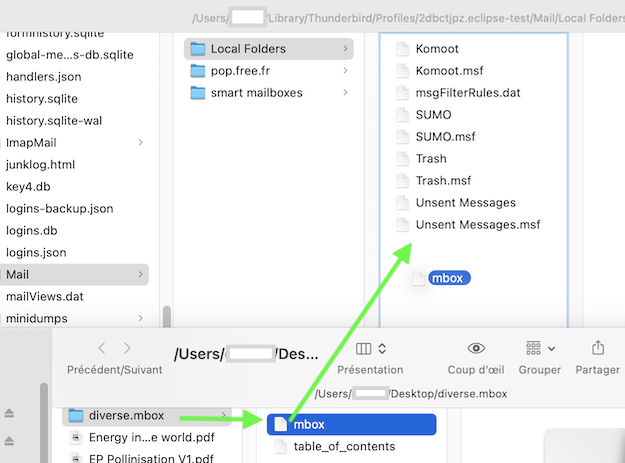The width and height of the screenshot is (625, 463).
Task: Go forward with the Suivant arrow
Action: [x=127, y=348]
